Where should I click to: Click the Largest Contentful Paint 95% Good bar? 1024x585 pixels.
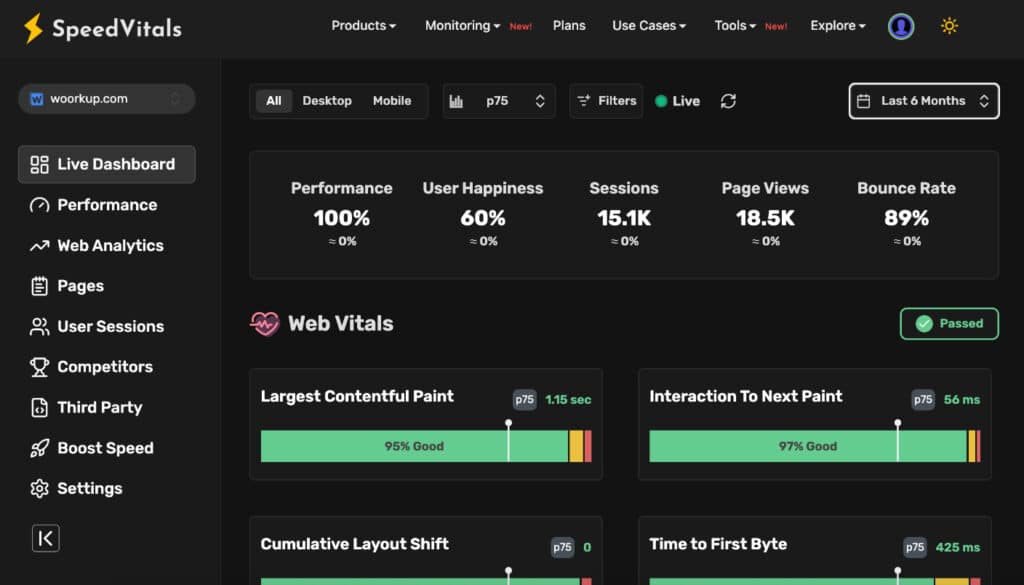(x=414, y=446)
